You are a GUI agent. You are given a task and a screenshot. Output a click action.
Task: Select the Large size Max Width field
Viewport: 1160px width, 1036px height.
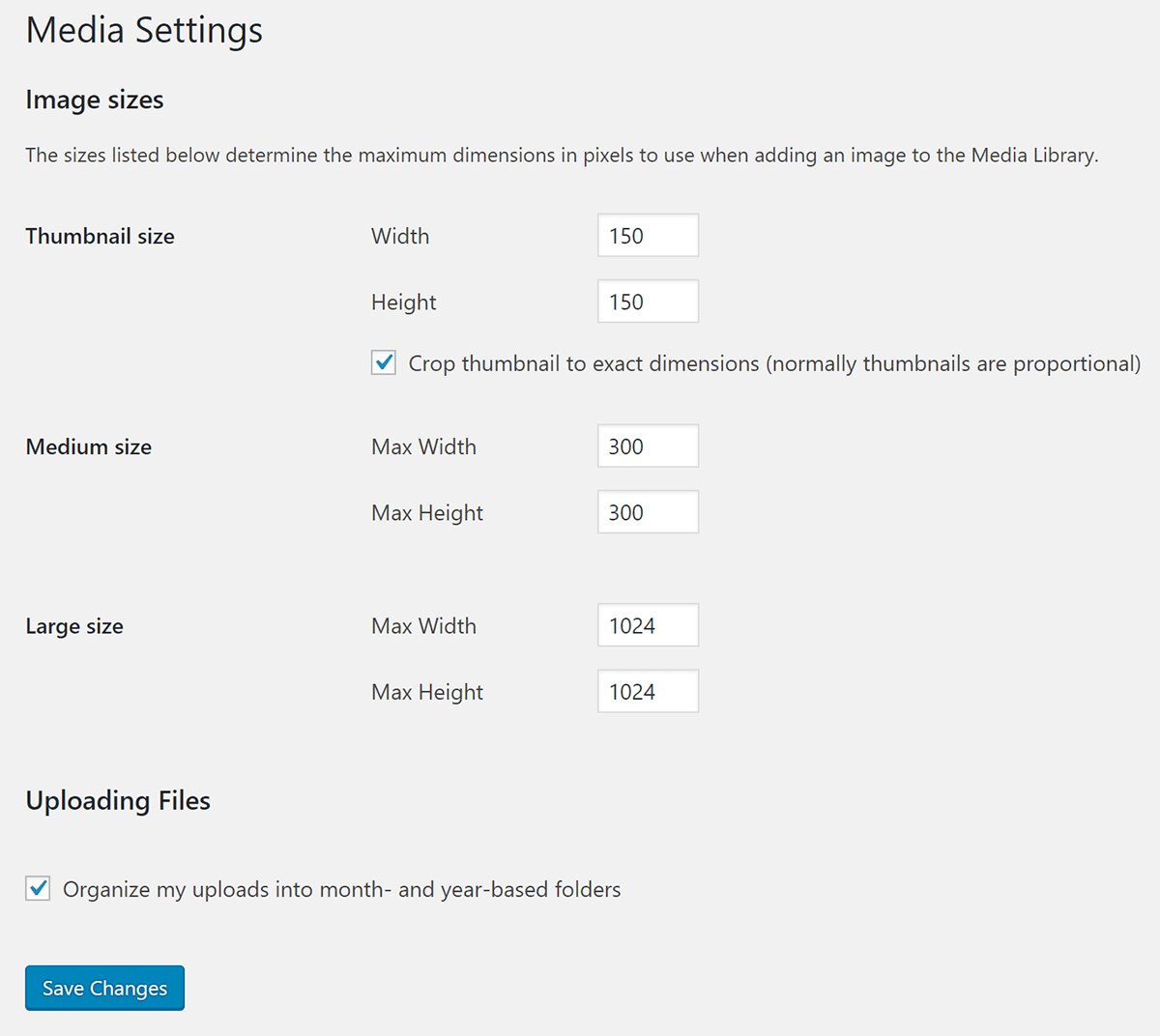point(648,624)
